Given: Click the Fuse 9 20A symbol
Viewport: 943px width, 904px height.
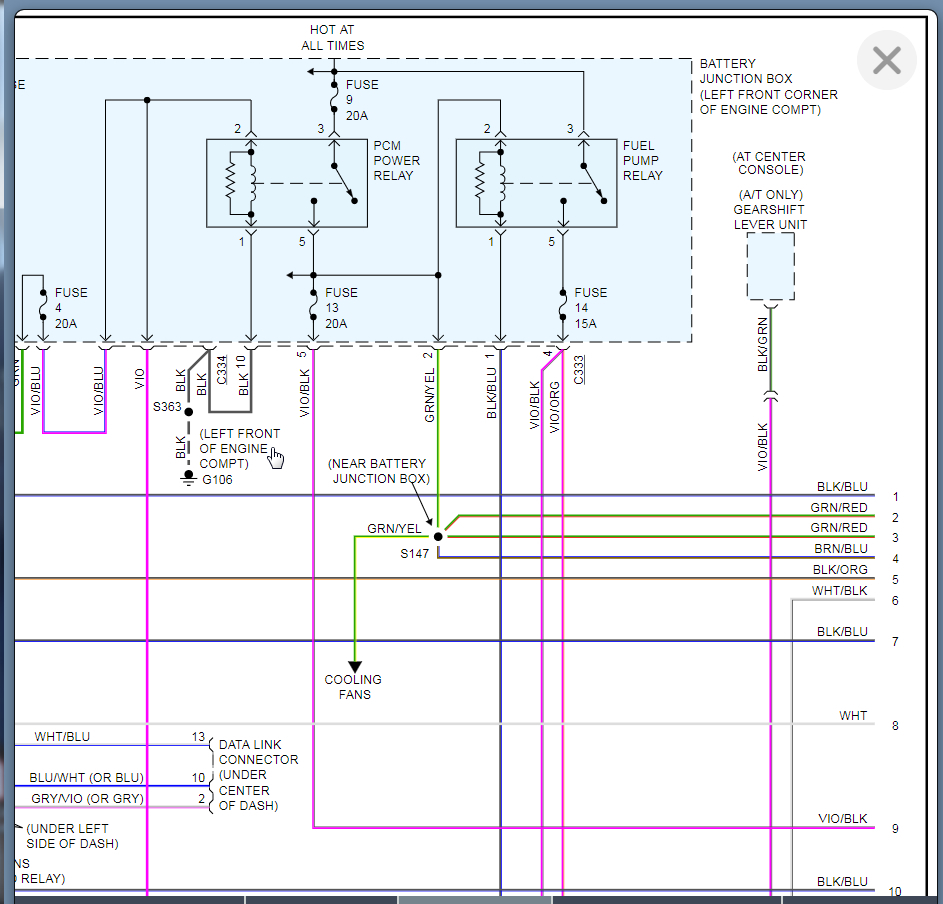Looking at the screenshot, I should coord(333,98).
